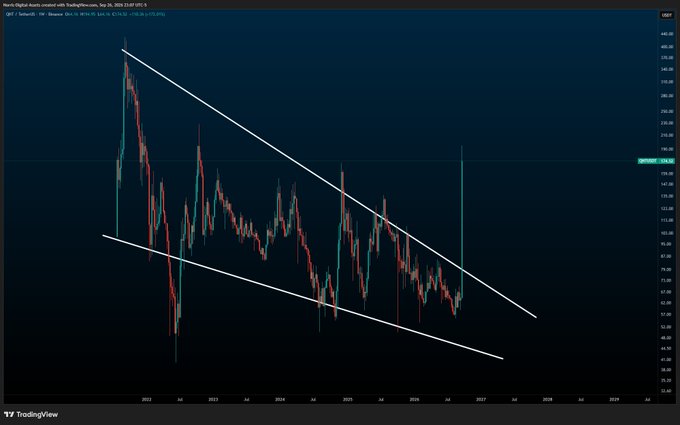This screenshot has height=425, width=680.
Task: Click the lower white descending trendline
Action: click(x=303, y=297)
